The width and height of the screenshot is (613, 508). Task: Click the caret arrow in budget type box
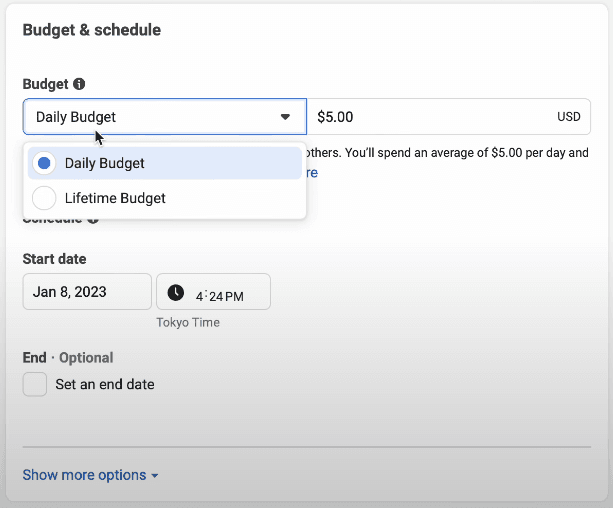tap(285, 117)
